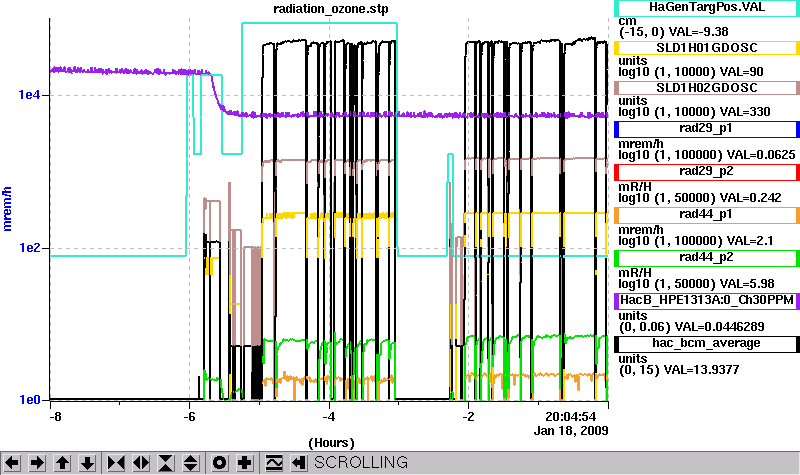
Task: Click the 1e0 y-axis tick label
Action: point(29,399)
